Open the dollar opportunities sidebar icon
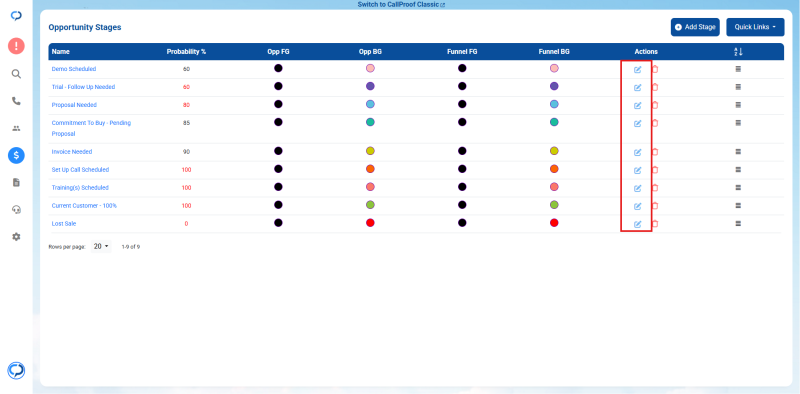The image size is (800, 394). click(16, 155)
